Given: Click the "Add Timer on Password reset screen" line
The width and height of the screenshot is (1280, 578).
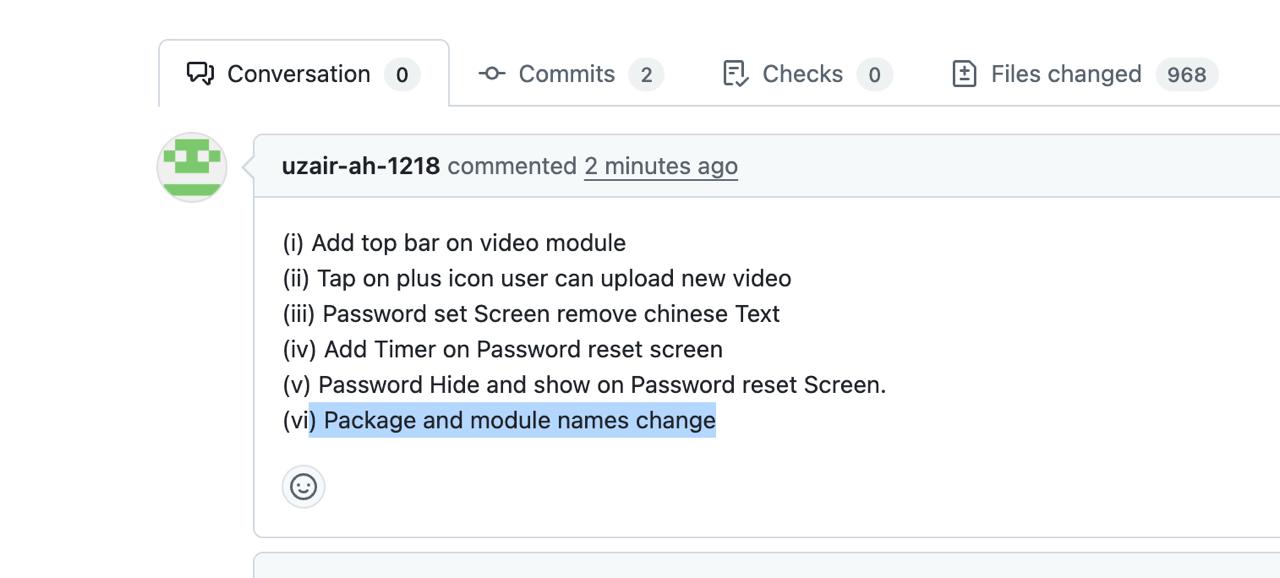Looking at the screenshot, I should (x=503, y=349).
